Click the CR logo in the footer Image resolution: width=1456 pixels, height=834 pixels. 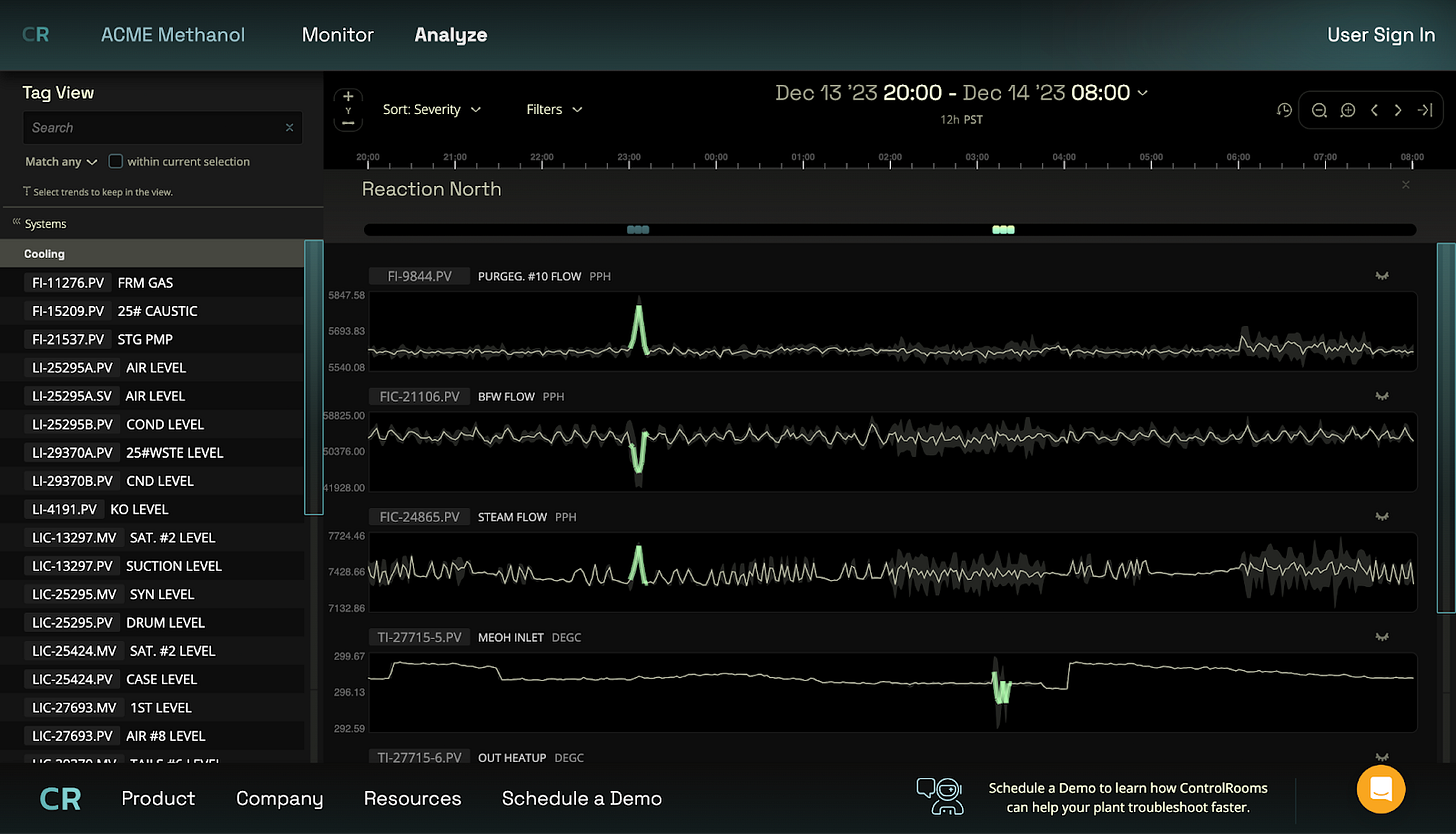[60, 798]
